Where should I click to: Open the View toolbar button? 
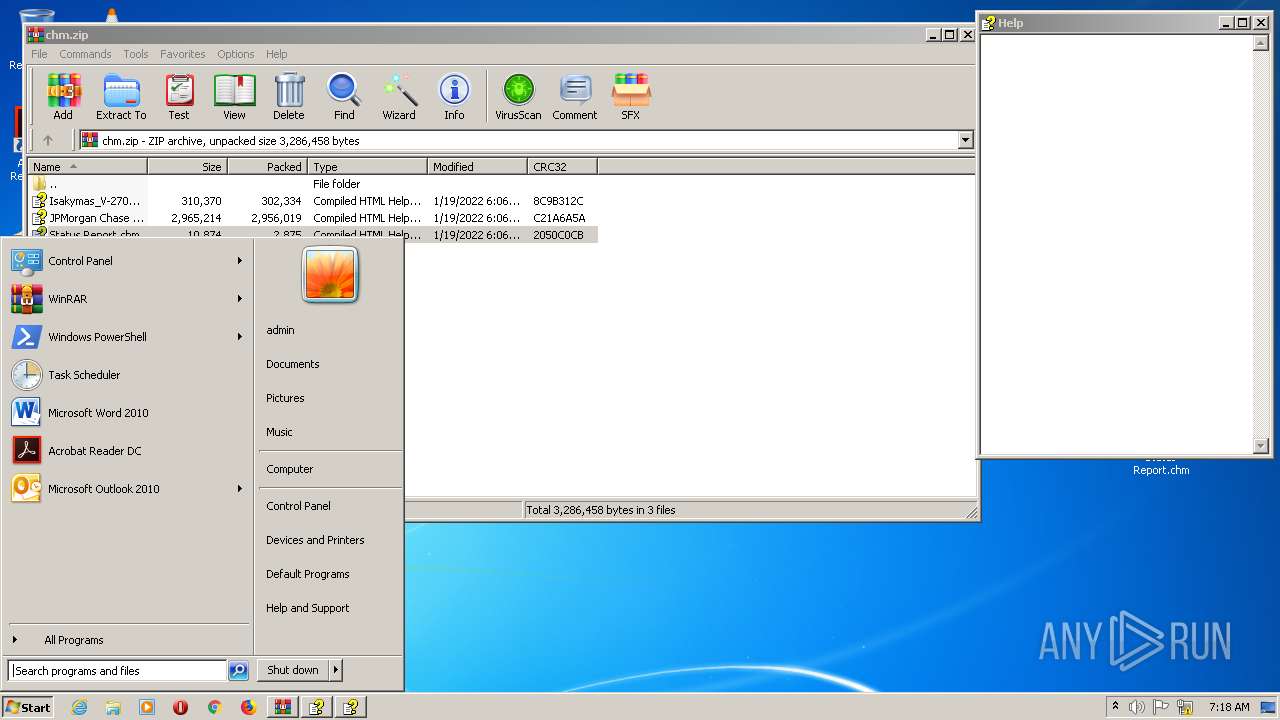pos(234,97)
